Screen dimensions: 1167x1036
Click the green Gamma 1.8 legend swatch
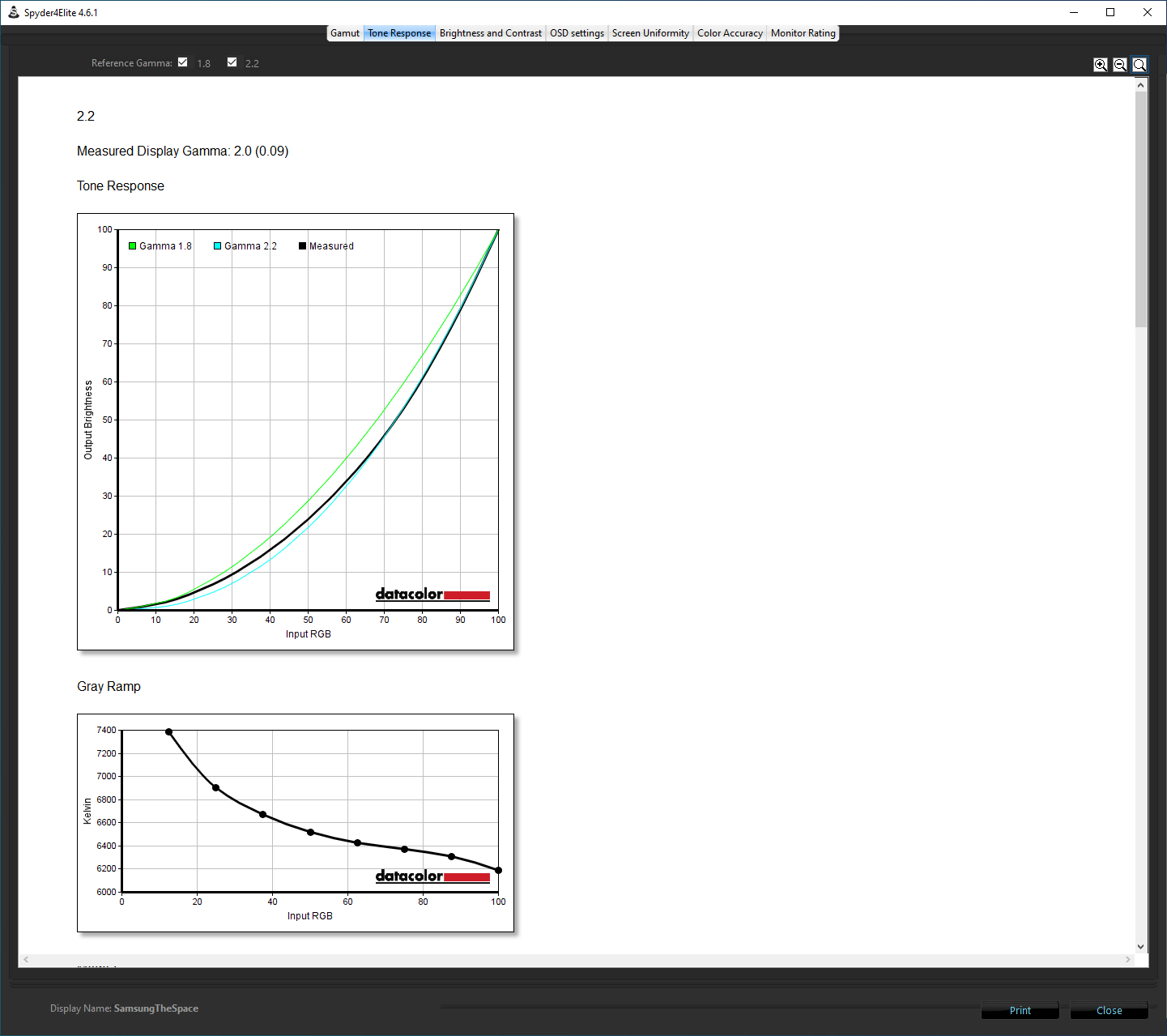pyautogui.click(x=133, y=246)
